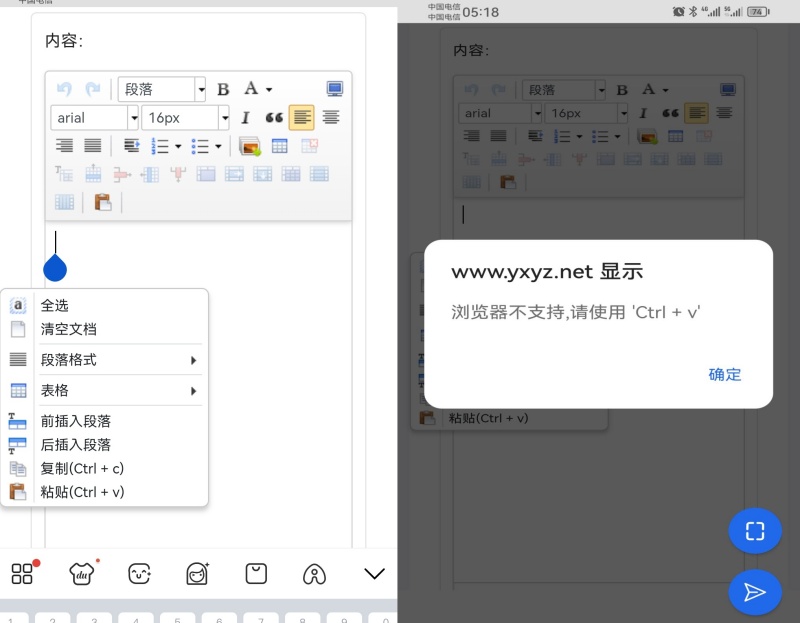
Task: Choose 清空文档 in context menu
Action: pyautogui.click(x=69, y=329)
